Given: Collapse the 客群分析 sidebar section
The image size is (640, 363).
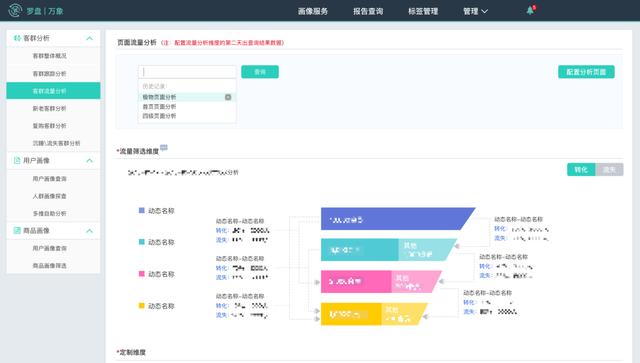Looking at the screenshot, I should coord(89,38).
